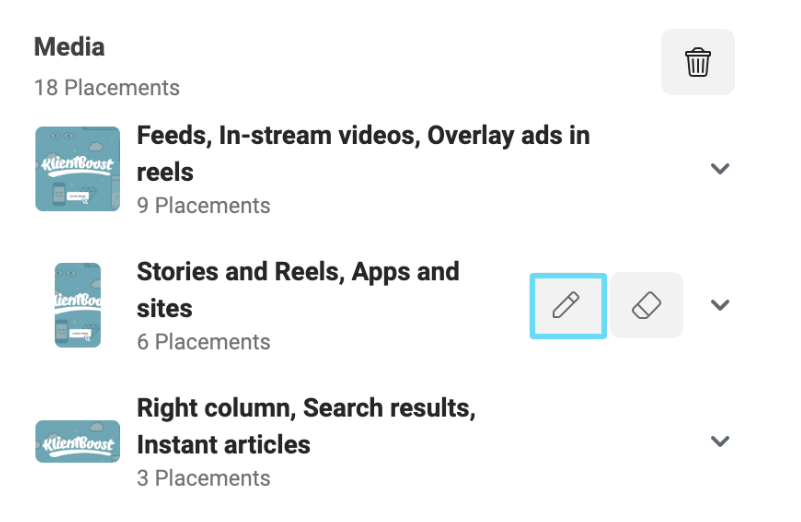Select Right column, Search results, Instant articles title
The image size is (801, 522).
(x=306, y=426)
